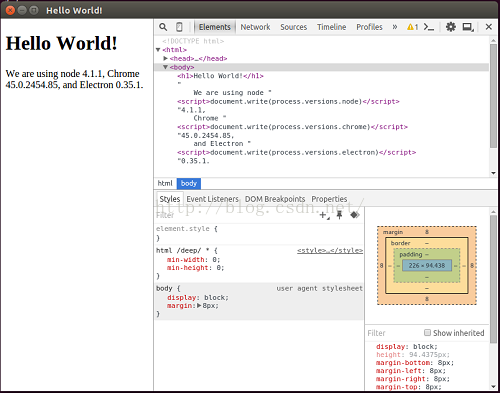Click the new style rule plus icon

pyautogui.click(x=324, y=215)
